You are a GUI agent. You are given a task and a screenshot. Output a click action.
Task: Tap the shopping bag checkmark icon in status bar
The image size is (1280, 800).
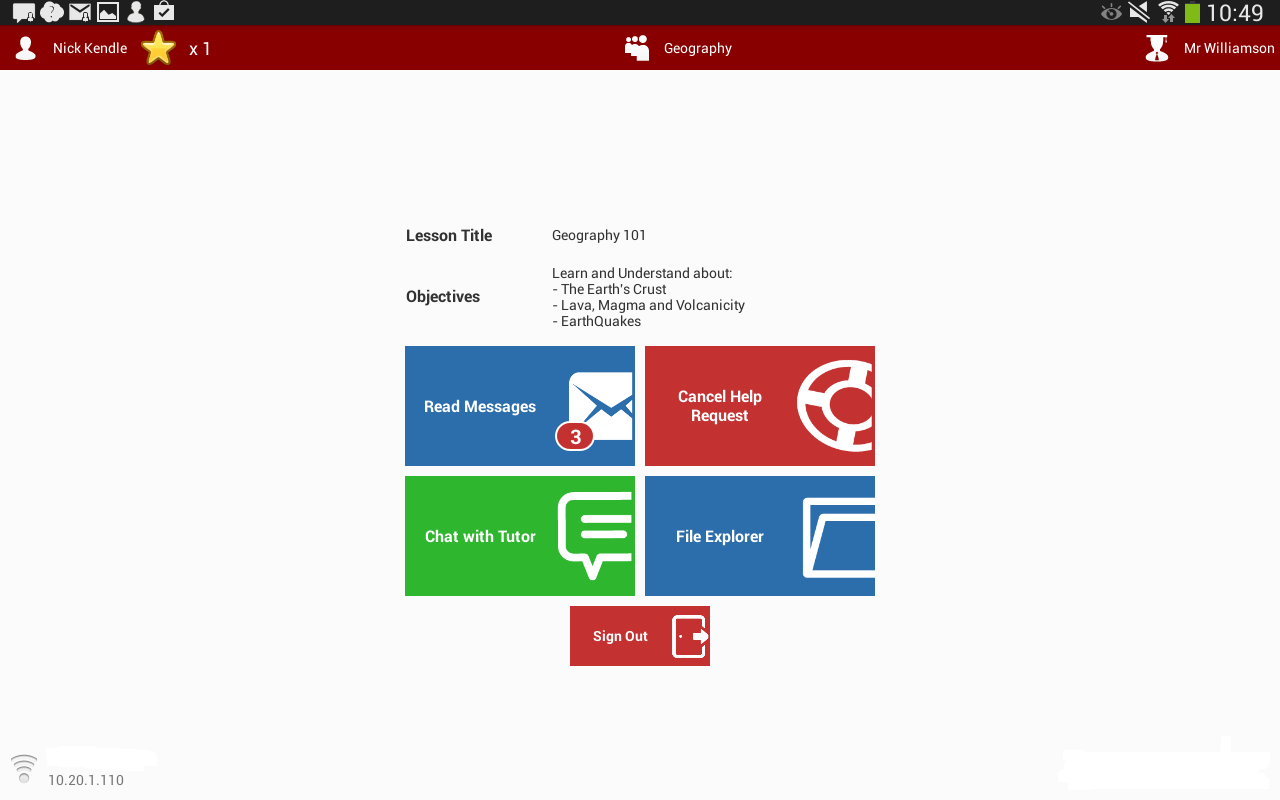click(164, 12)
